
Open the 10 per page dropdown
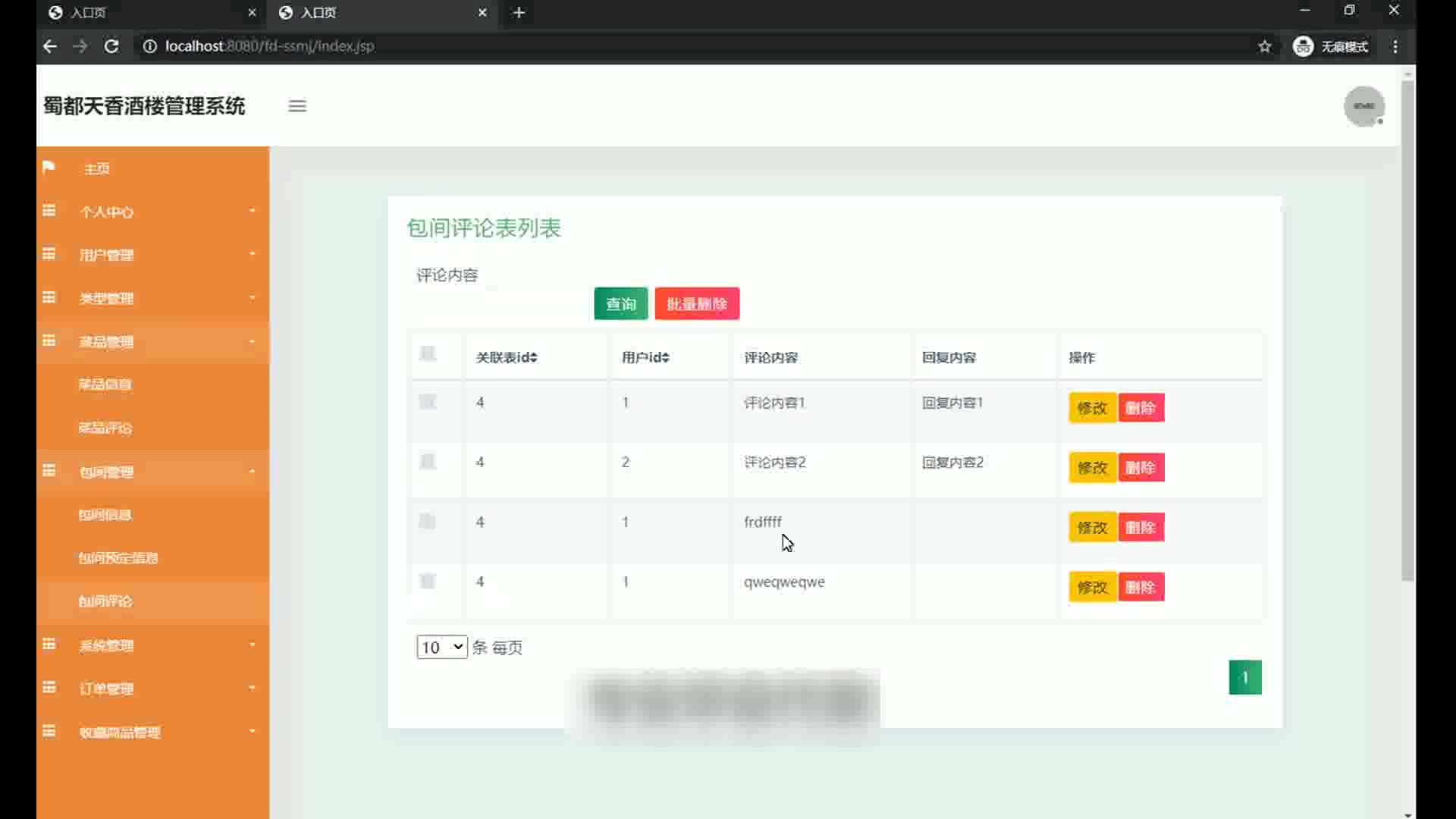pos(441,647)
